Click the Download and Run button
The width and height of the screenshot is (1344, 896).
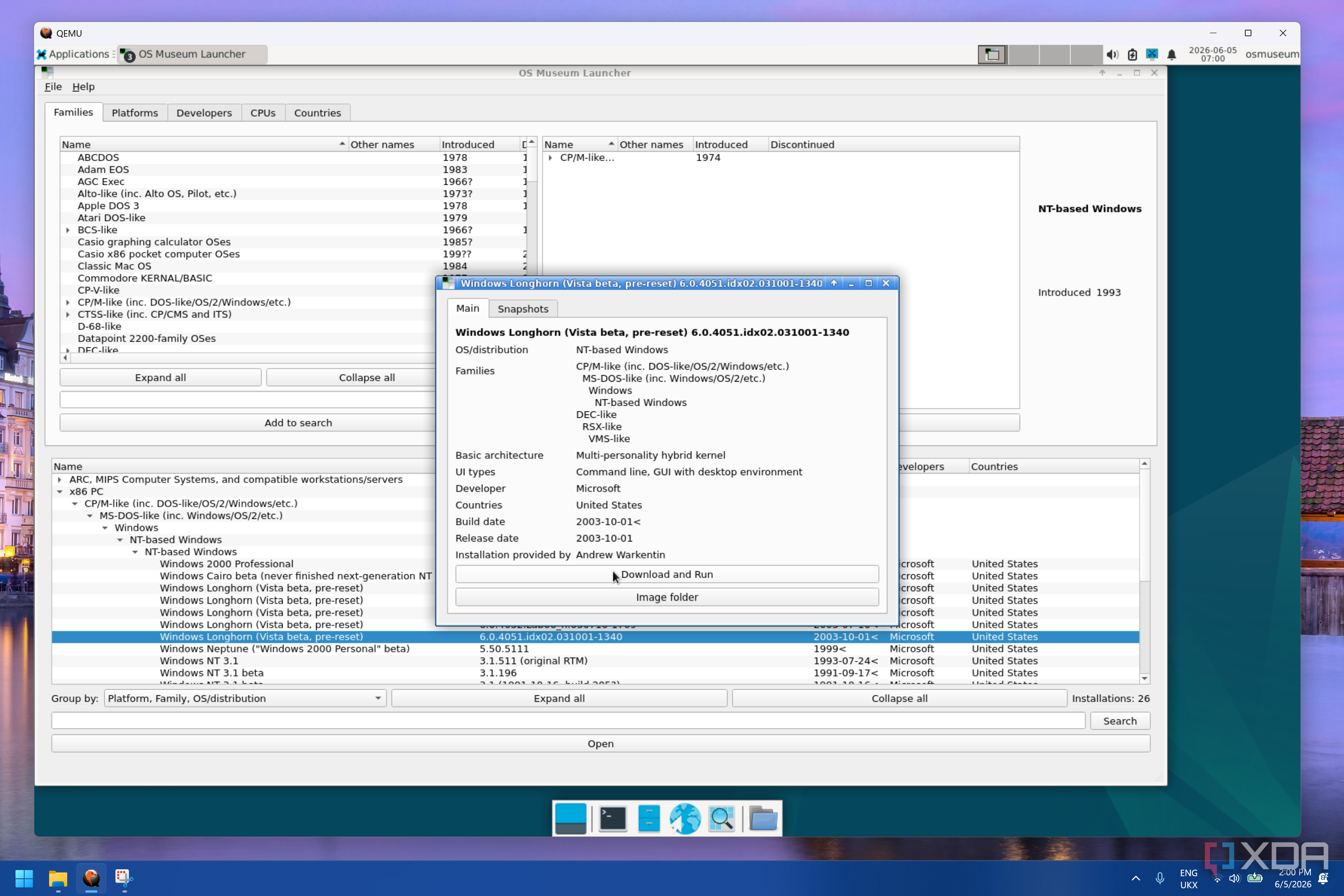coord(667,574)
